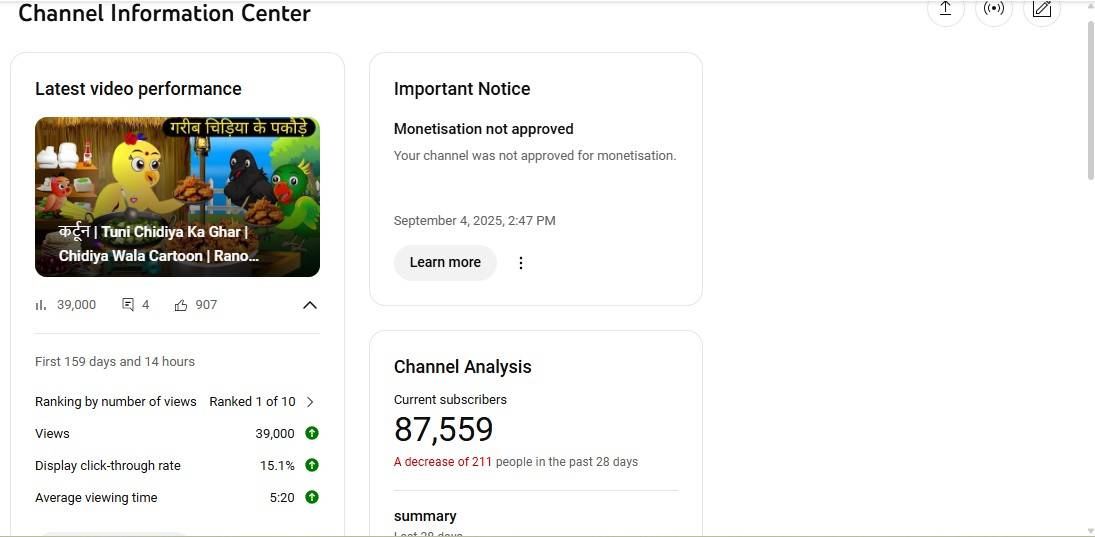1095x537 pixels.
Task: Click the comments icon showing 4
Action: 128,305
